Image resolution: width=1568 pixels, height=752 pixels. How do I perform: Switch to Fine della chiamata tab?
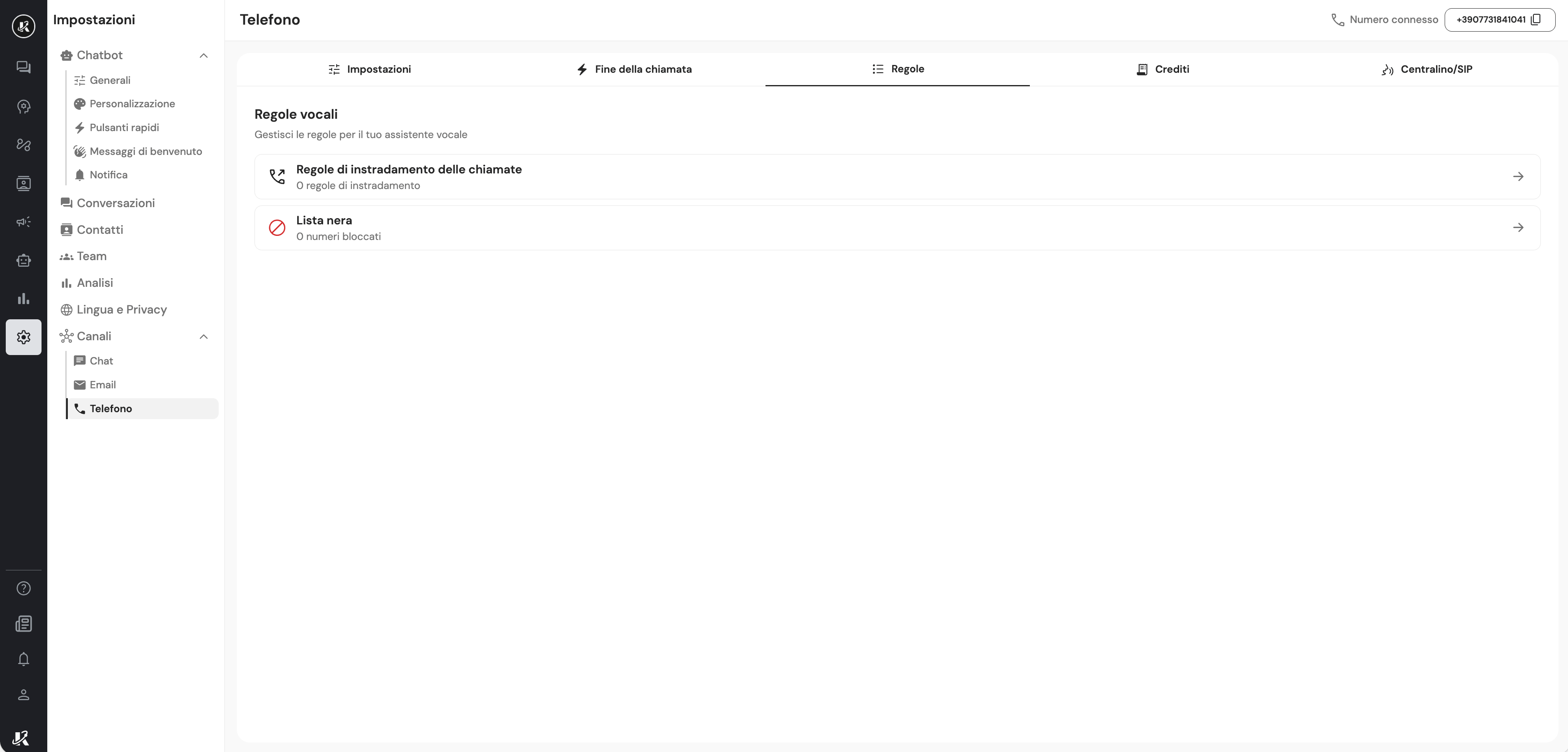pyautogui.click(x=633, y=69)
